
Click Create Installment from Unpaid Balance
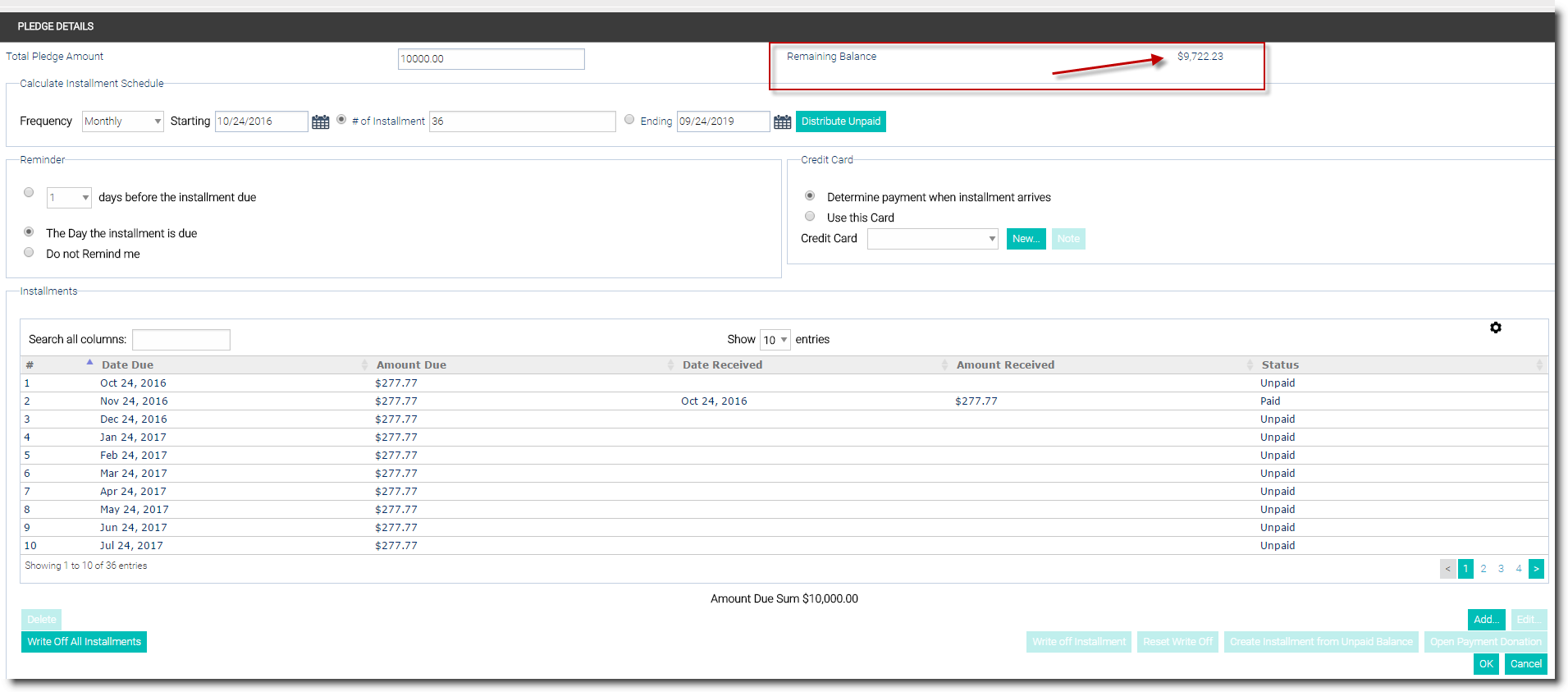pos(1321,642)
